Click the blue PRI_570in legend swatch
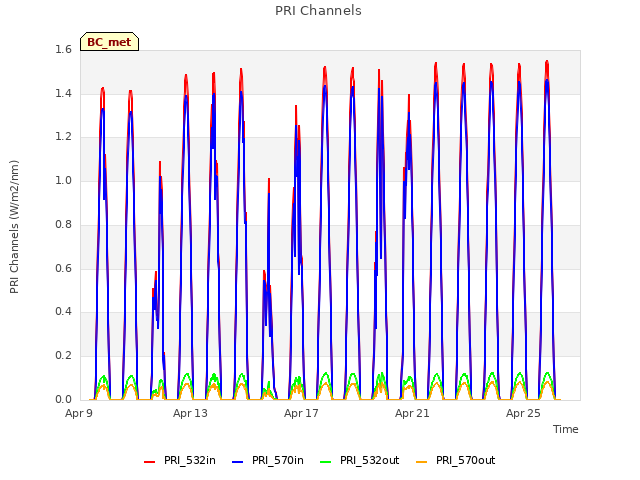 point(238,462)
